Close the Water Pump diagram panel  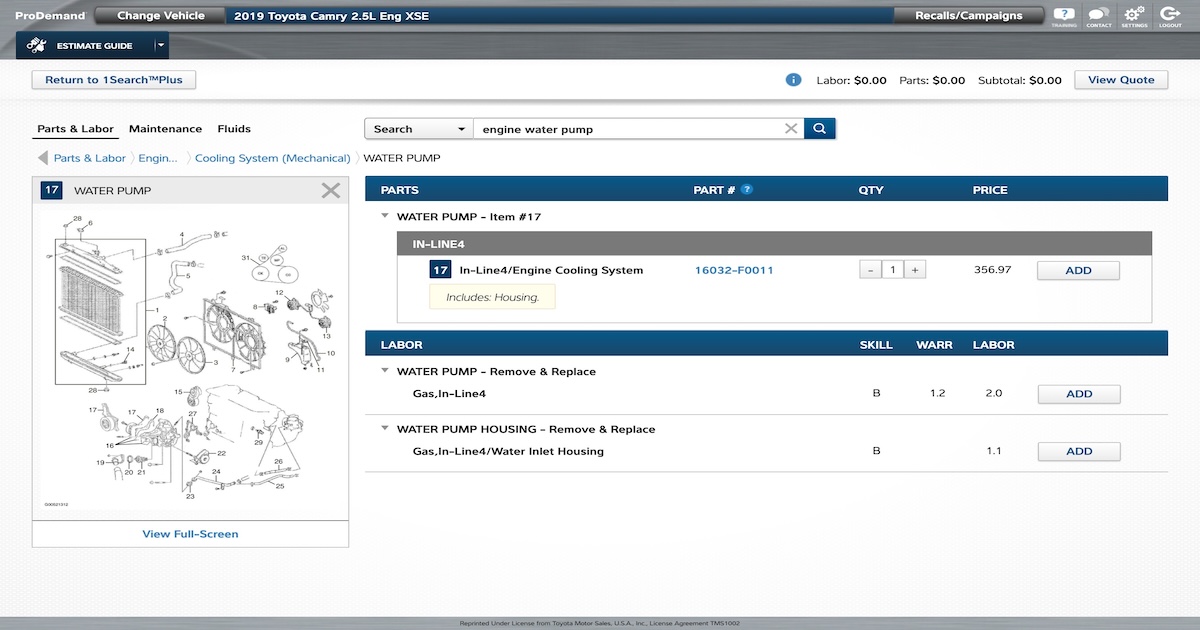tap(331, 190)
